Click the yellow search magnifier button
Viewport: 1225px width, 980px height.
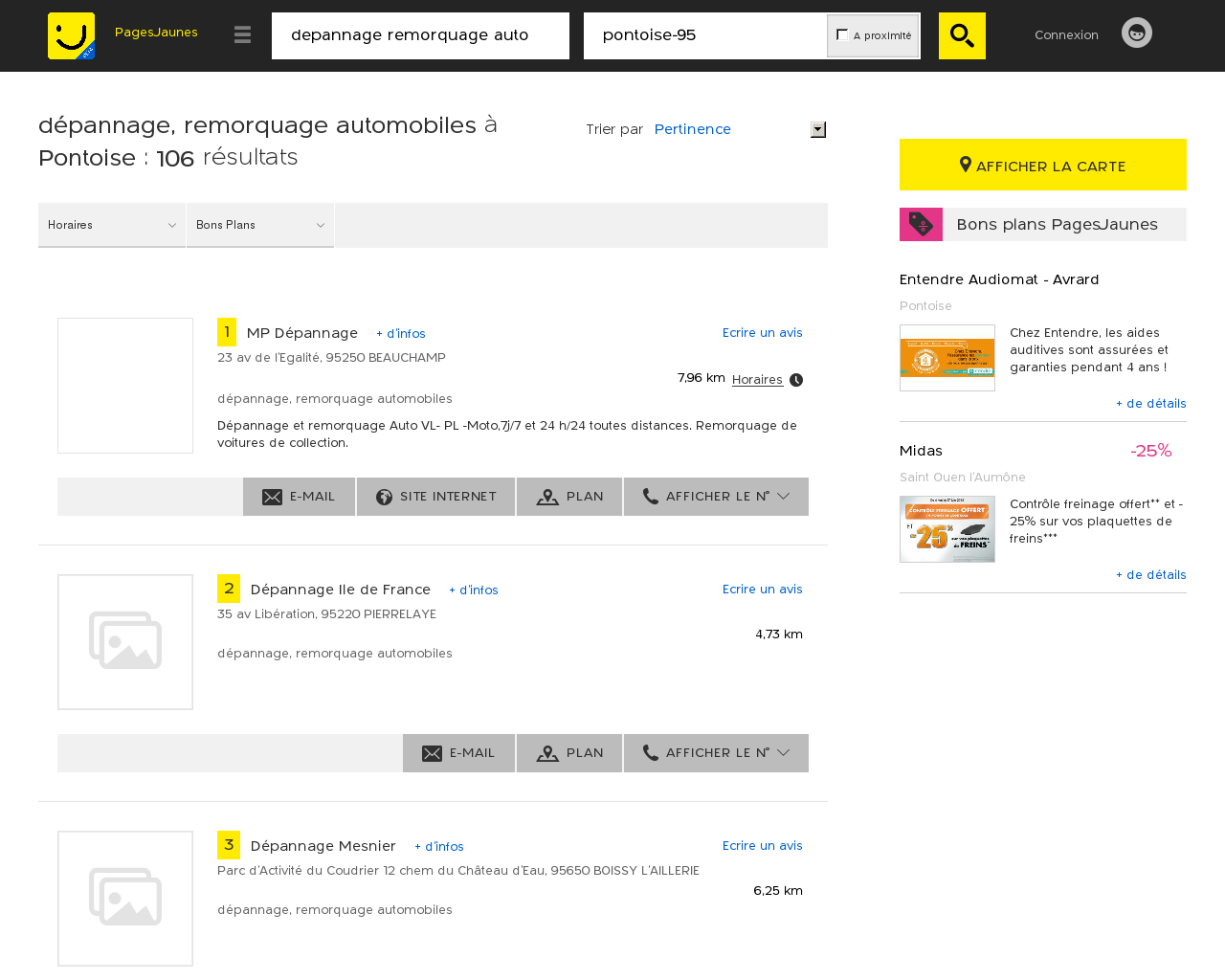[962, 35]
